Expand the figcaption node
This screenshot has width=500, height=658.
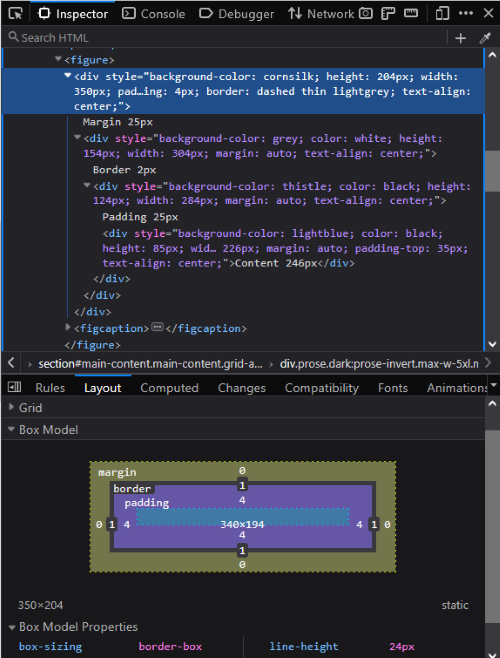point(68,327)
